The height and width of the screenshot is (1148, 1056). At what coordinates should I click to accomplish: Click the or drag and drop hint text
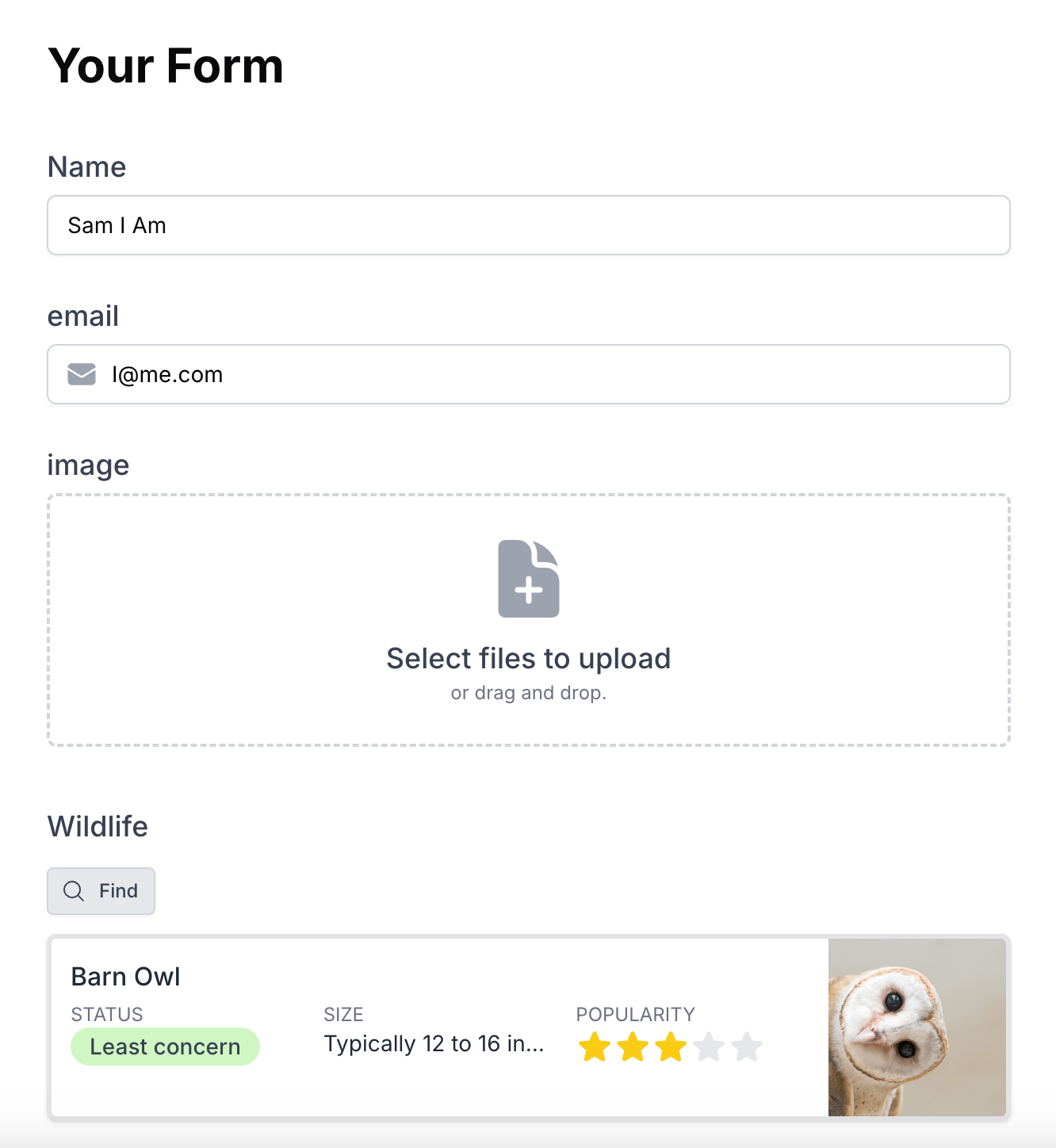pyautogui.click(x=529, y=693)
